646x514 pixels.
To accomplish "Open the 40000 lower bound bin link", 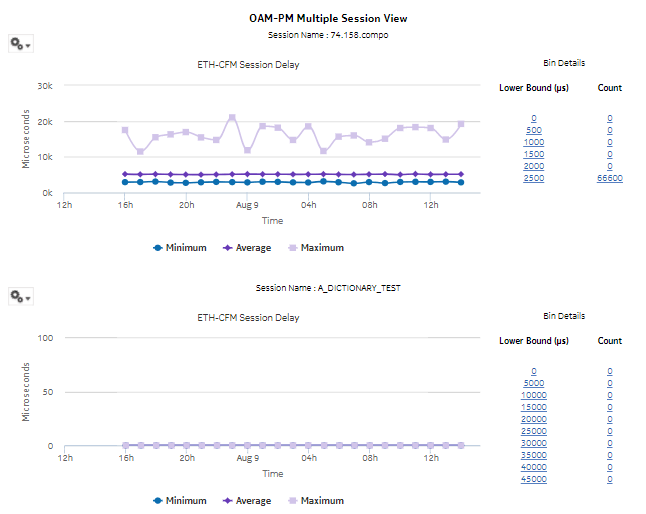I will 534,467.
